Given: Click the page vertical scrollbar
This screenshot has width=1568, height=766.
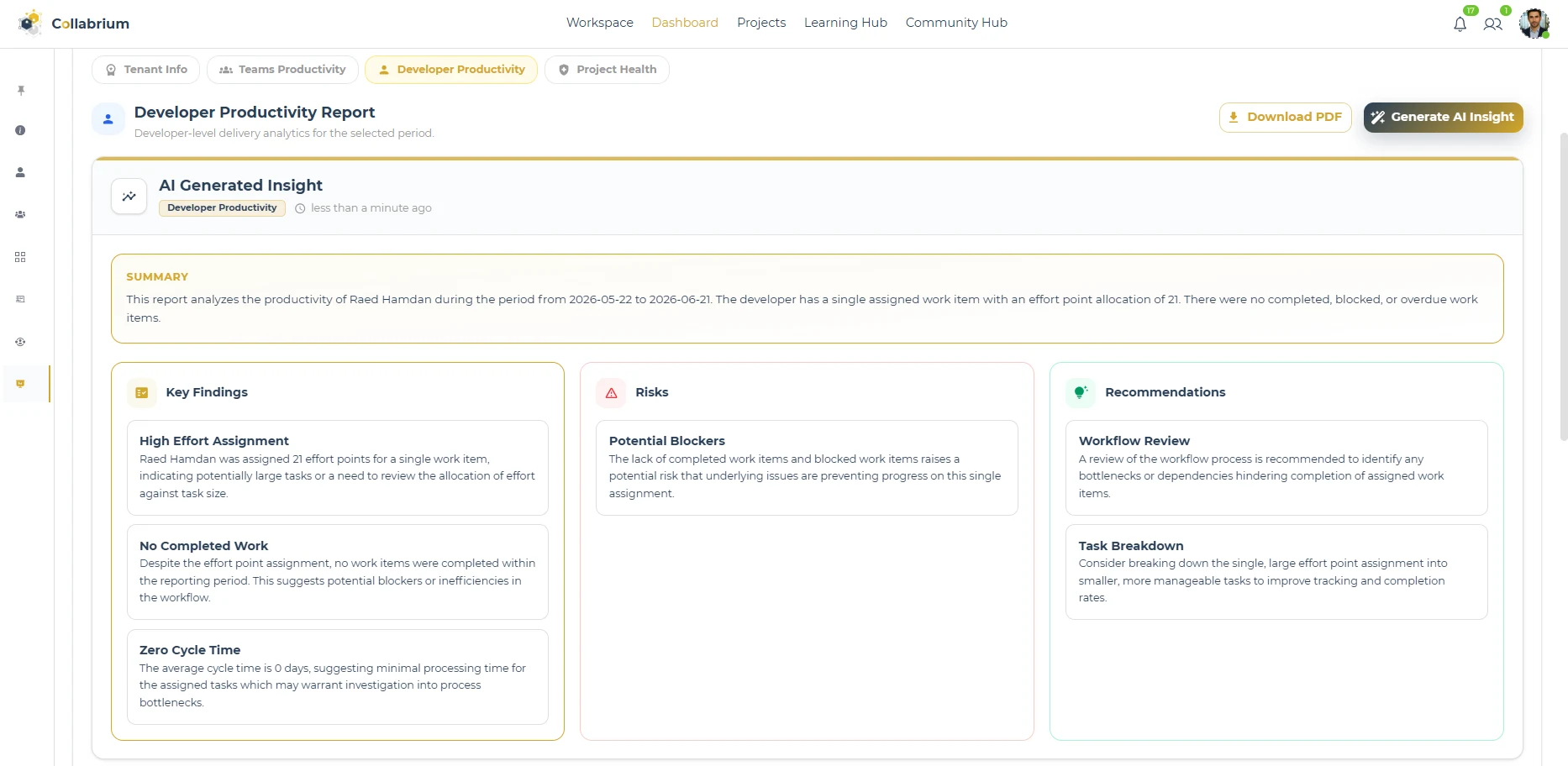Looking at the screenshot, I should click(x=1563, y=286).
